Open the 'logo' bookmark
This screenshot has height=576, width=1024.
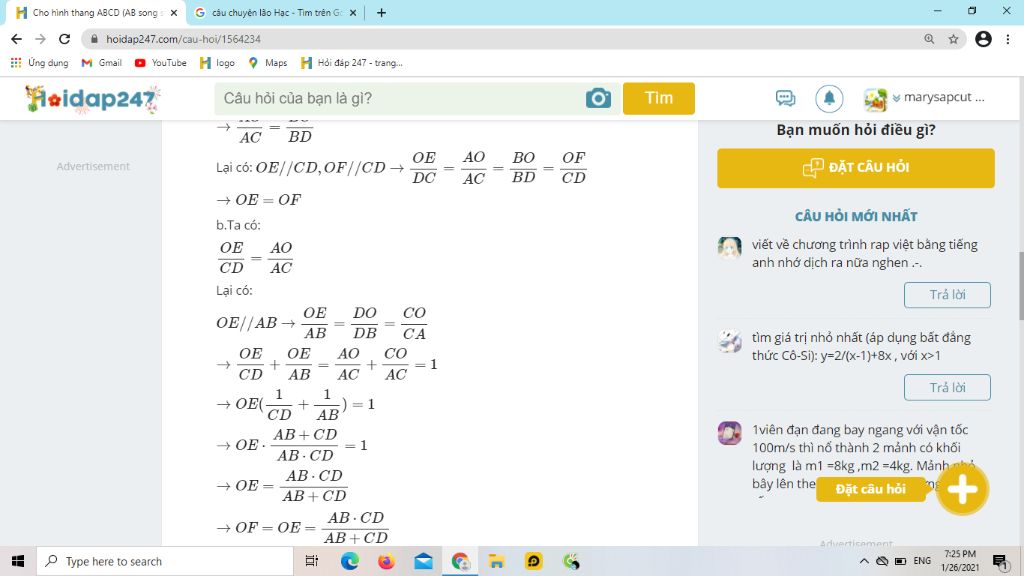click(x=217, y=63)
